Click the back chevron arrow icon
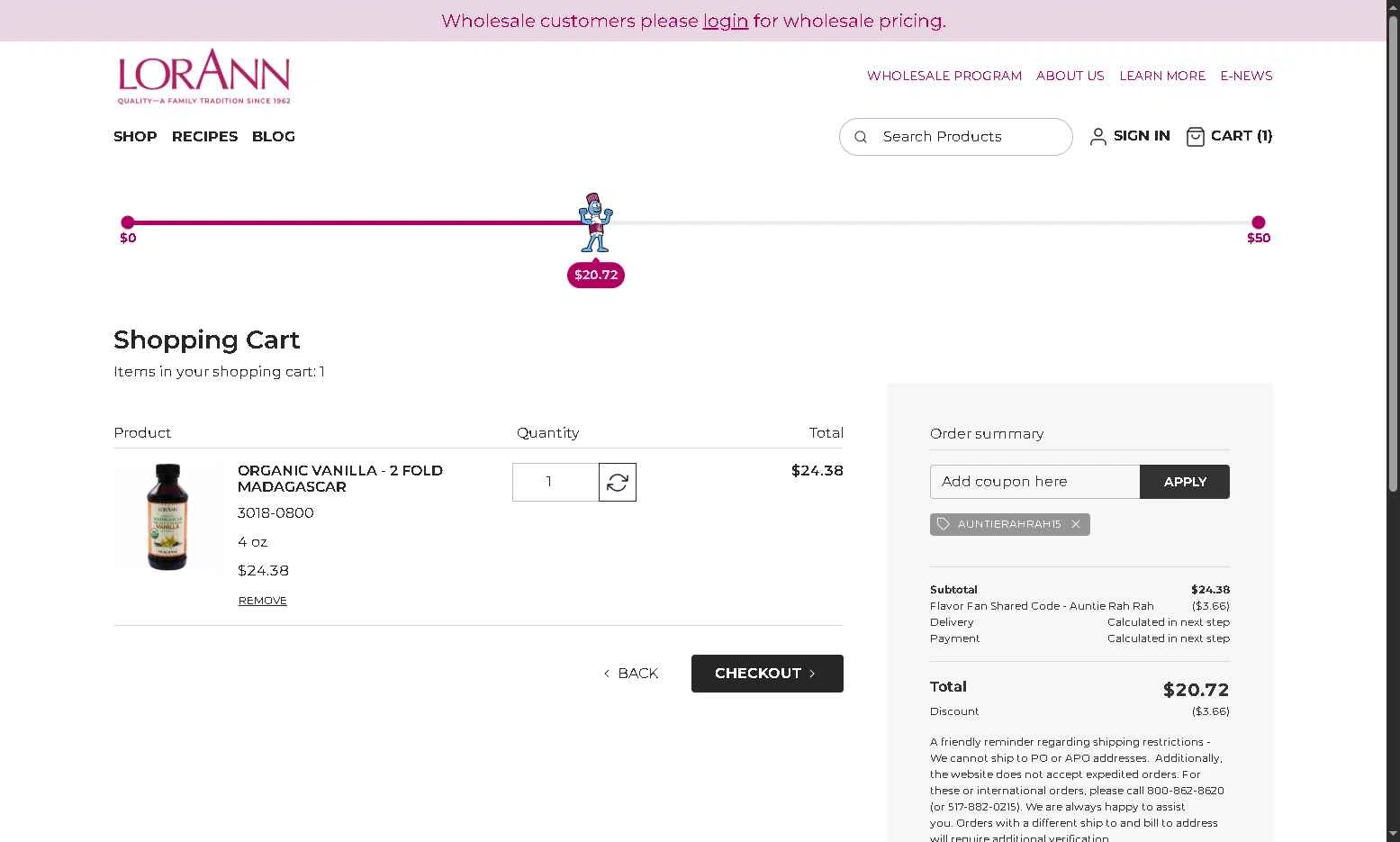The width and height of the screenshot is (1400, 842). point(607,674)
